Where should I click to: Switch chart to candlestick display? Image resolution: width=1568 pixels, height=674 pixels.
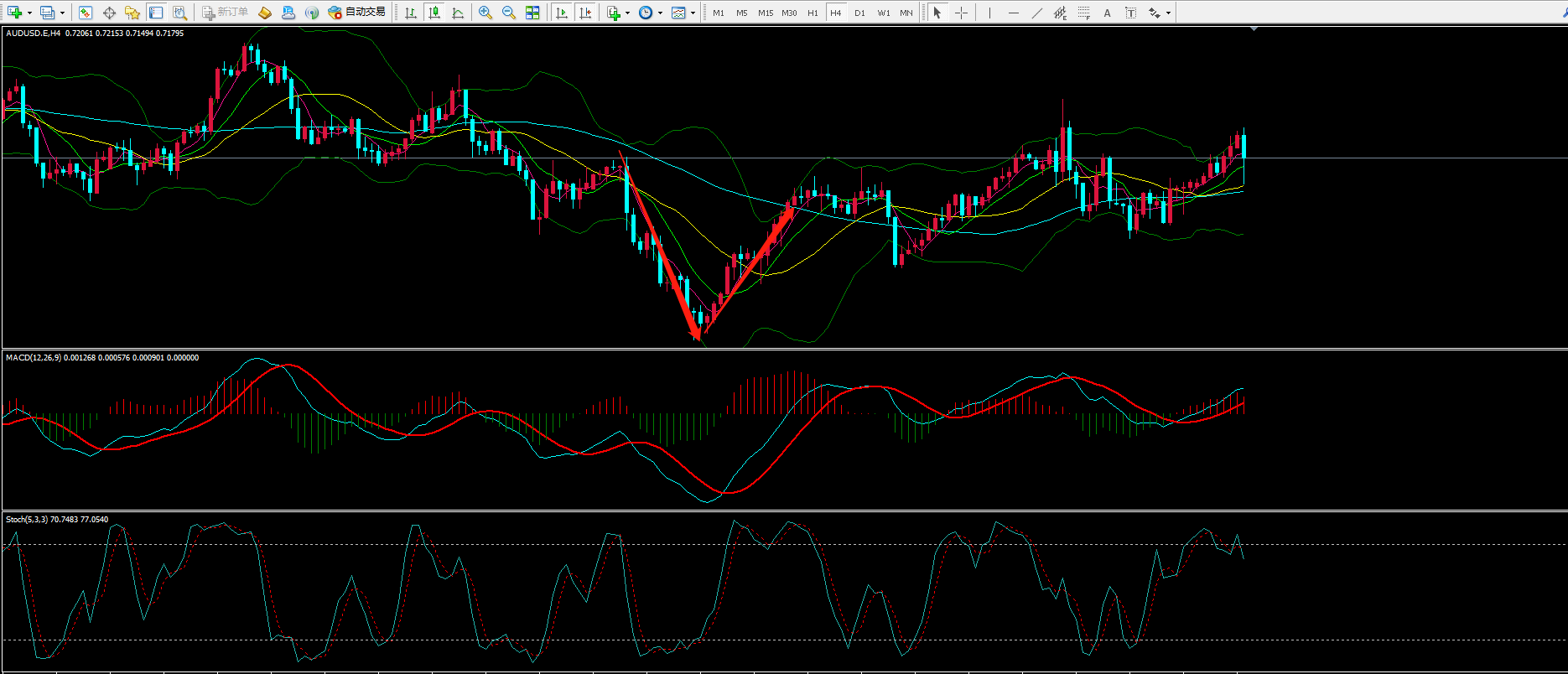pos(434,13)
